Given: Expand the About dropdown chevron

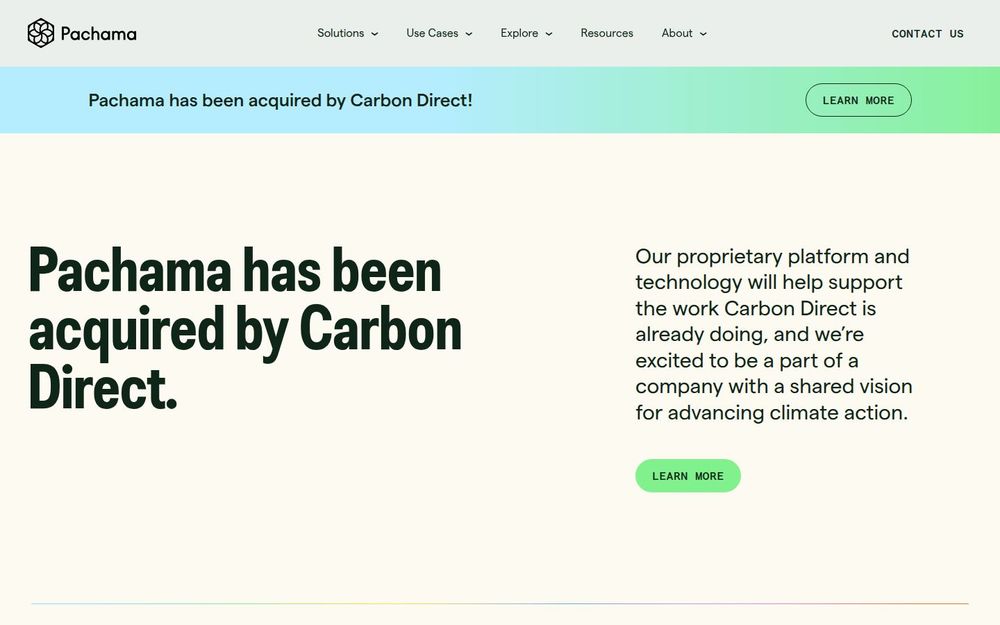Looking at the screenshot, I should pyautogui.click(x=703, y=34).
